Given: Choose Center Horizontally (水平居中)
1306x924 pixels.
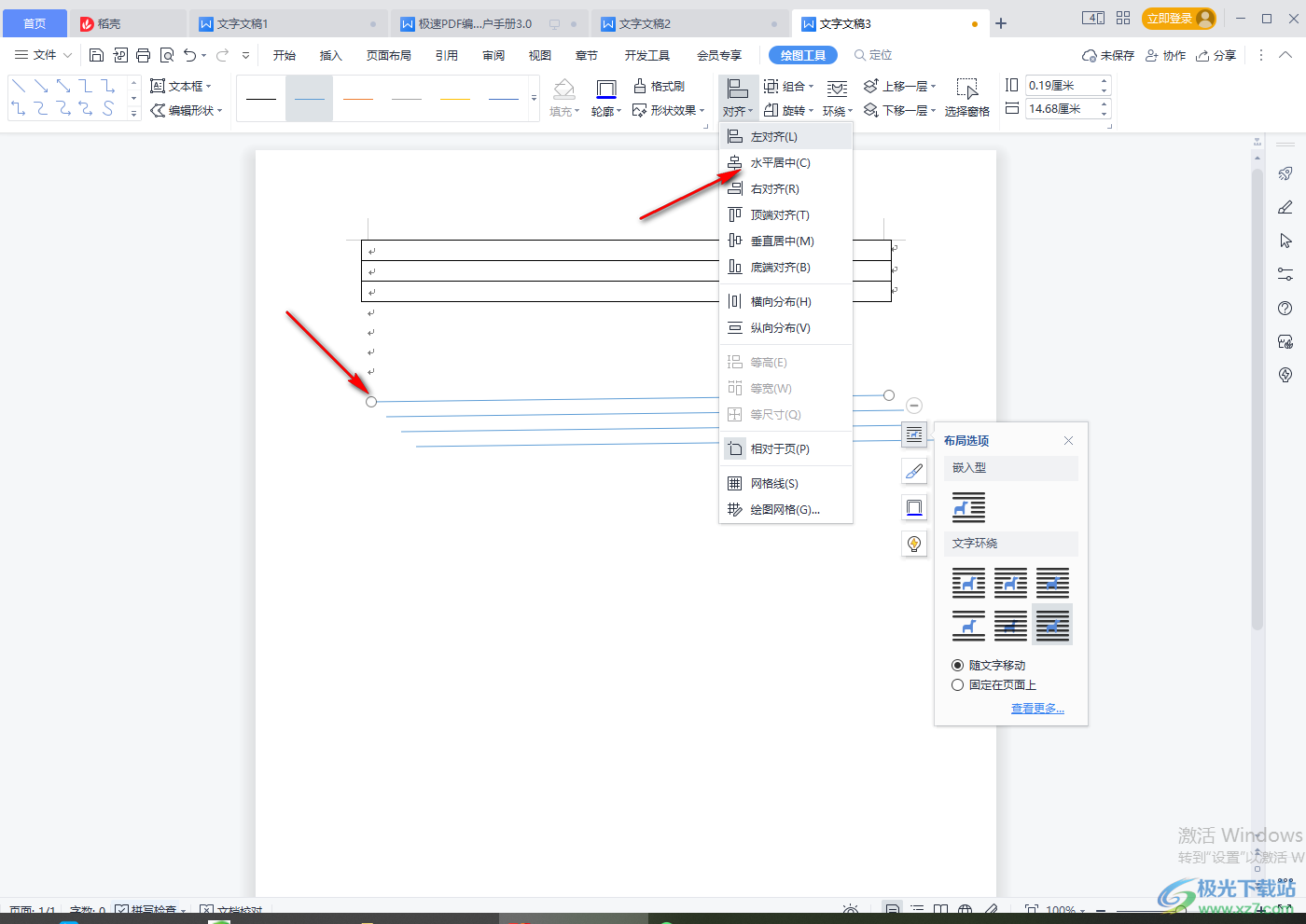Looking at the screenshot, I should 785,162.
